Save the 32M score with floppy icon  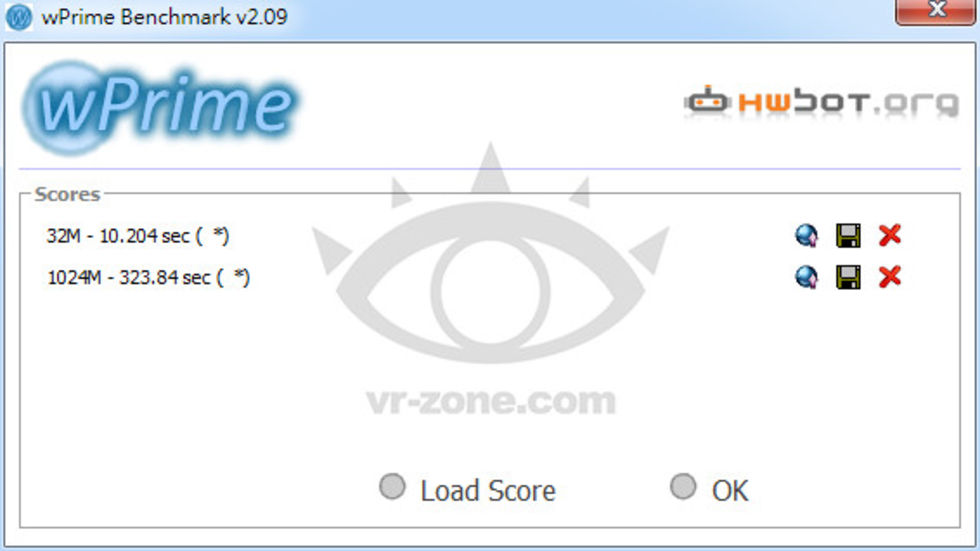848,236
